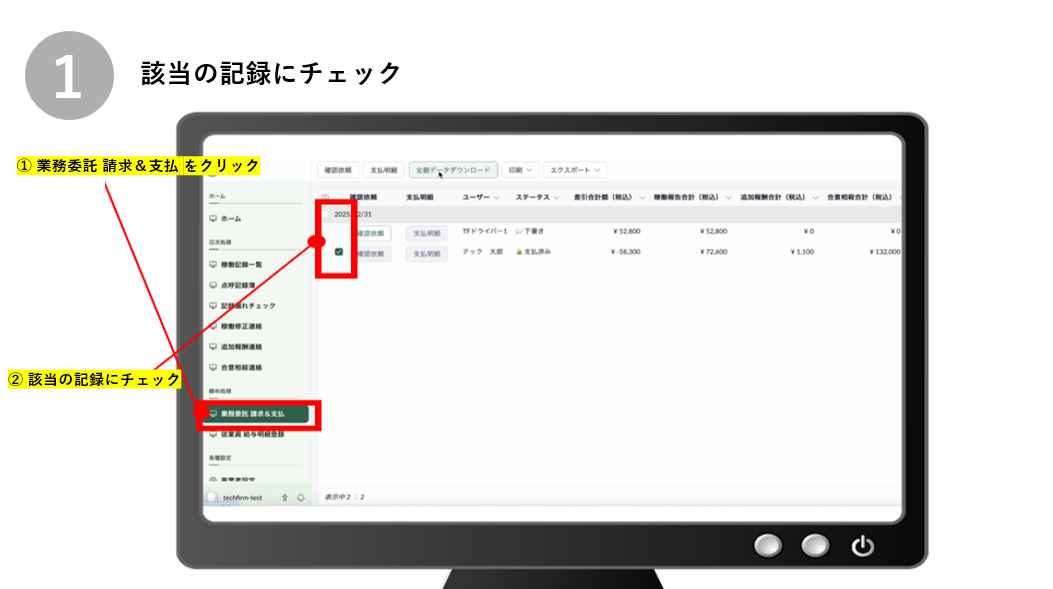
Task: Toggle the 2025 date group checkbox
Action: point(325,214)
